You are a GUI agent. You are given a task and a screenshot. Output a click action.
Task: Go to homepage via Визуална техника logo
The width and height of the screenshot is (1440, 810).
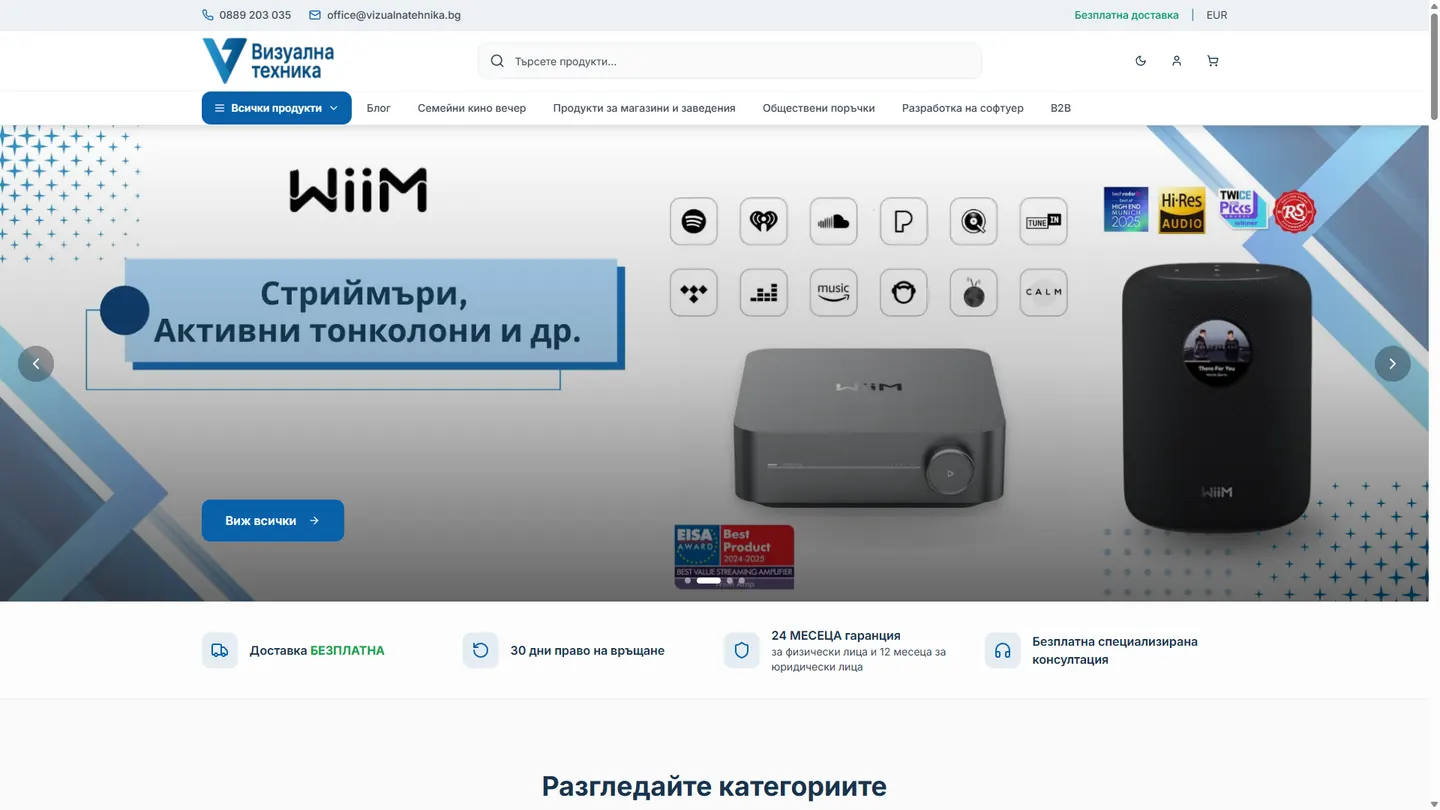(x=268, y=61)
